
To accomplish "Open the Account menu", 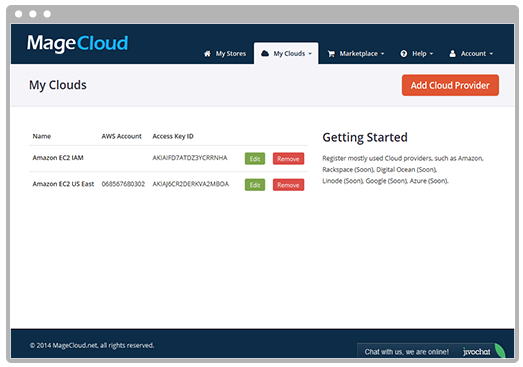I will (471, 54).
